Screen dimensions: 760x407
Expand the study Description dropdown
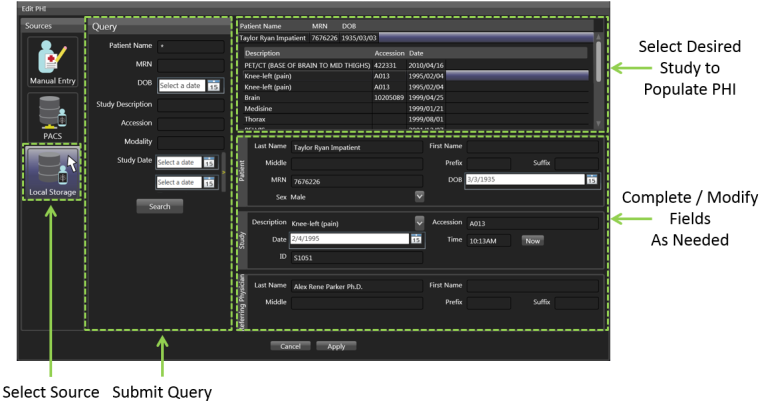click(419, 221)
